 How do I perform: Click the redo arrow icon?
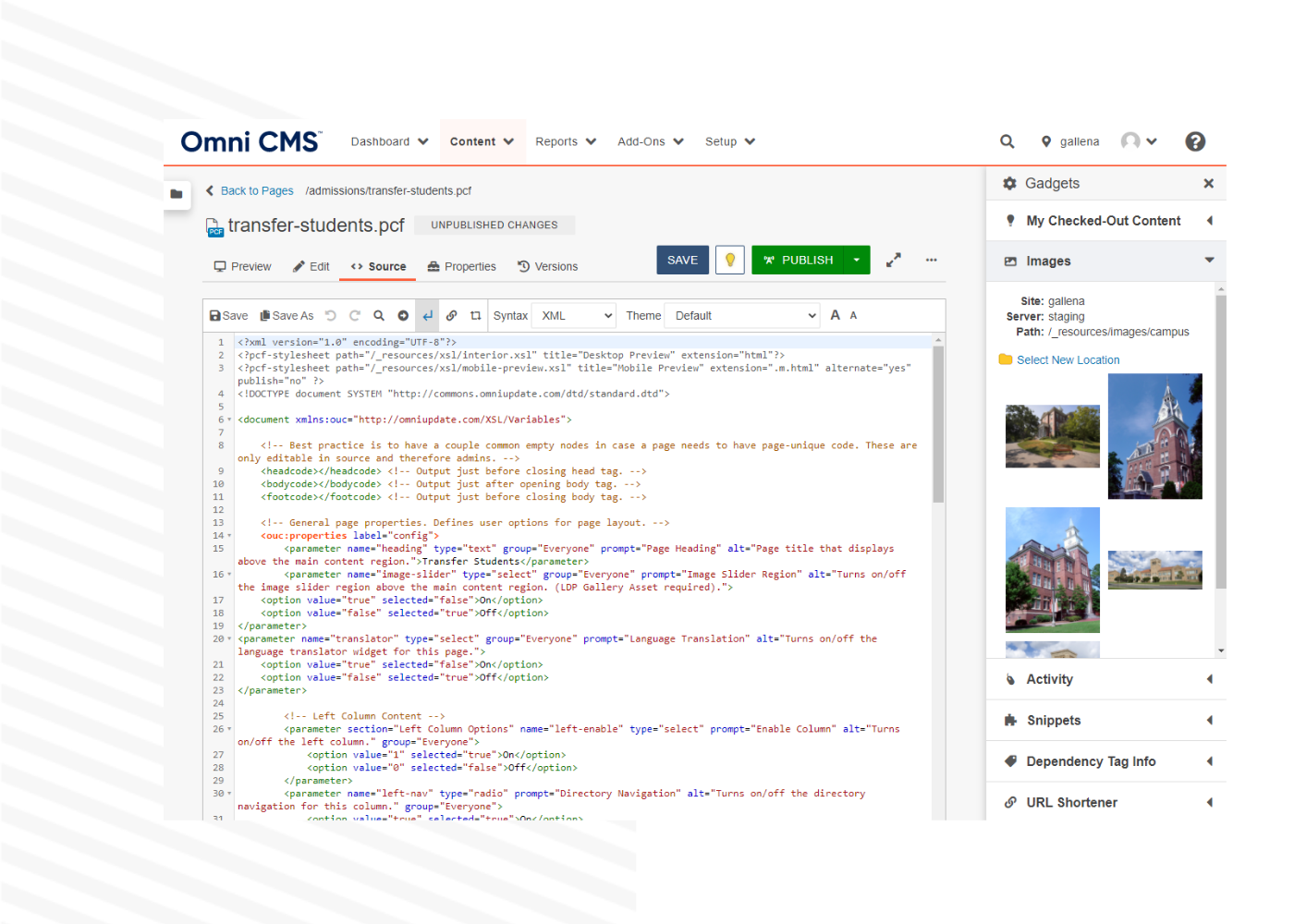pyautogui.click(x=355, y=316)
